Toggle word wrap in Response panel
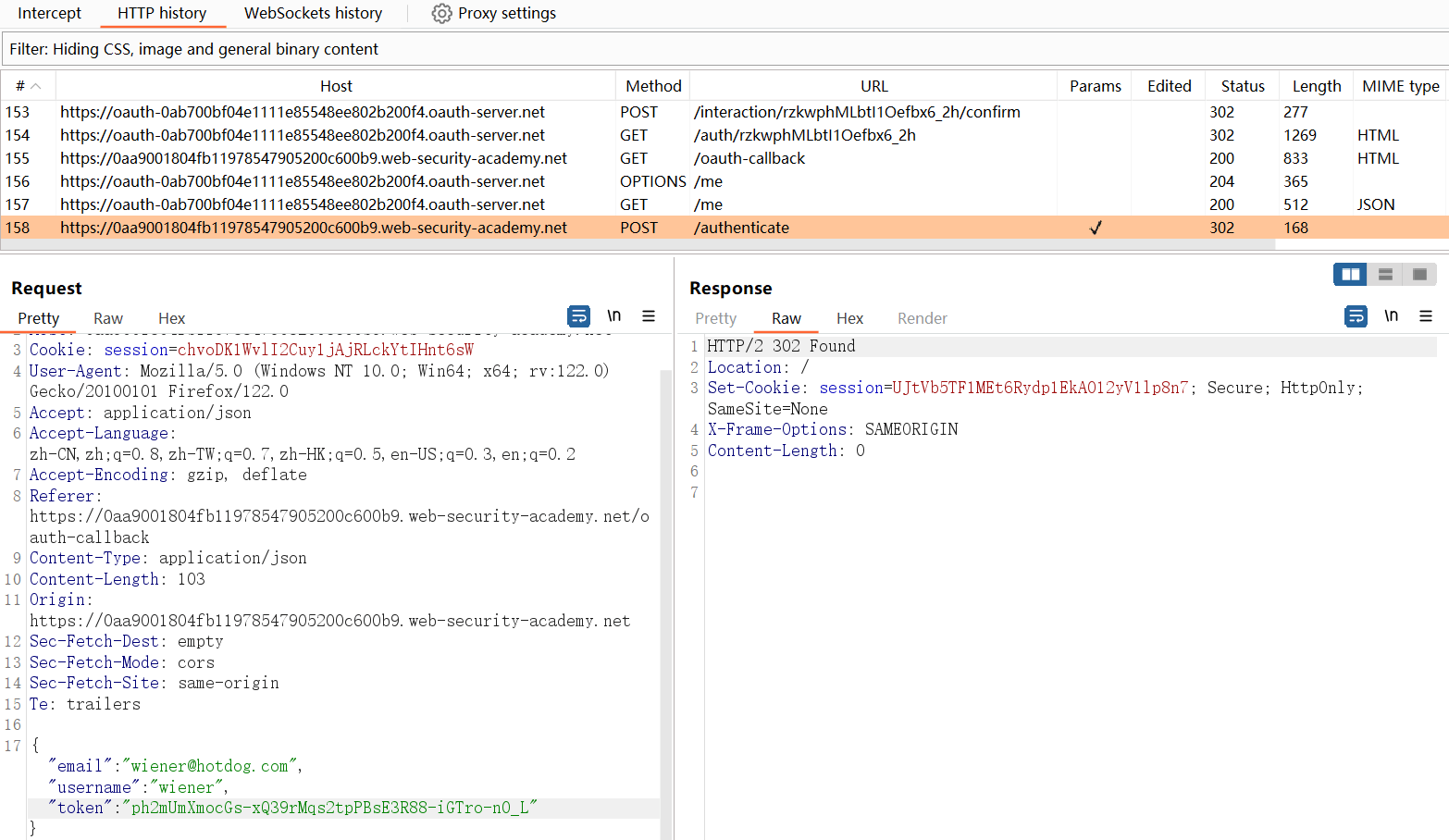The width and height of the screenshot is (1449, 840). coord(1356,316)
